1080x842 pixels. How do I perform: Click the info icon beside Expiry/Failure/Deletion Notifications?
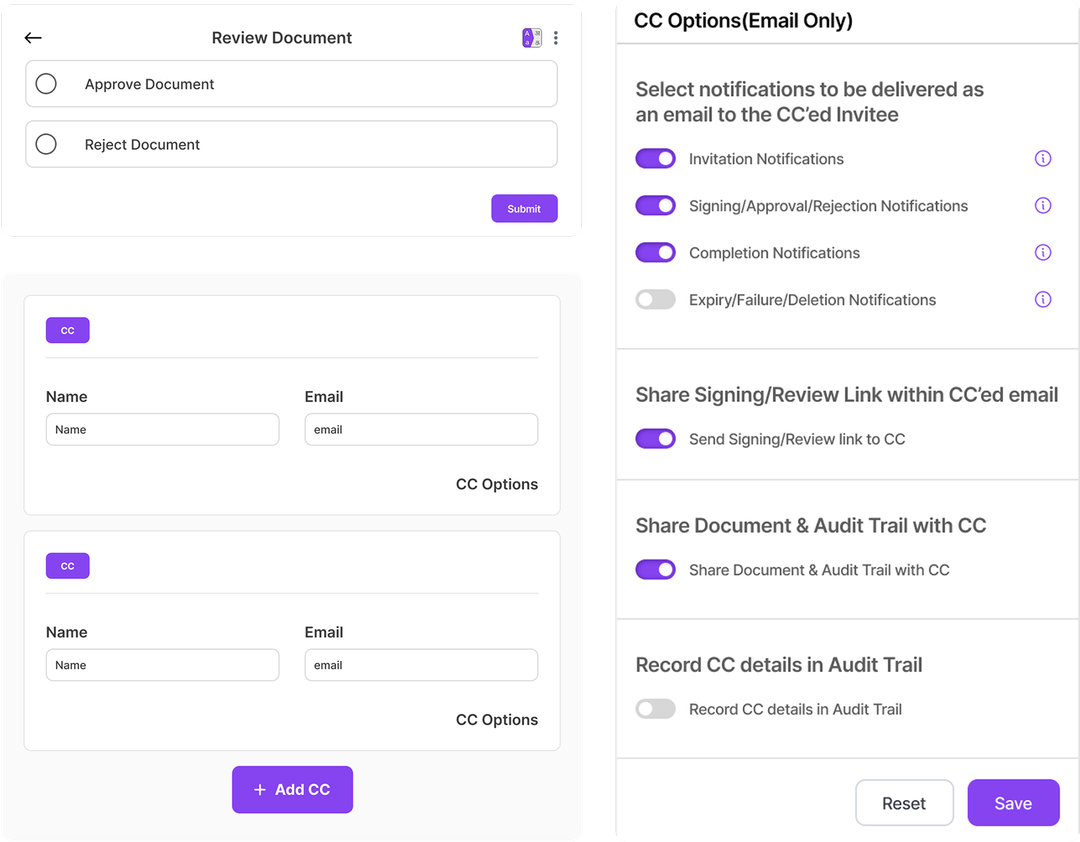click(1043, 299)
